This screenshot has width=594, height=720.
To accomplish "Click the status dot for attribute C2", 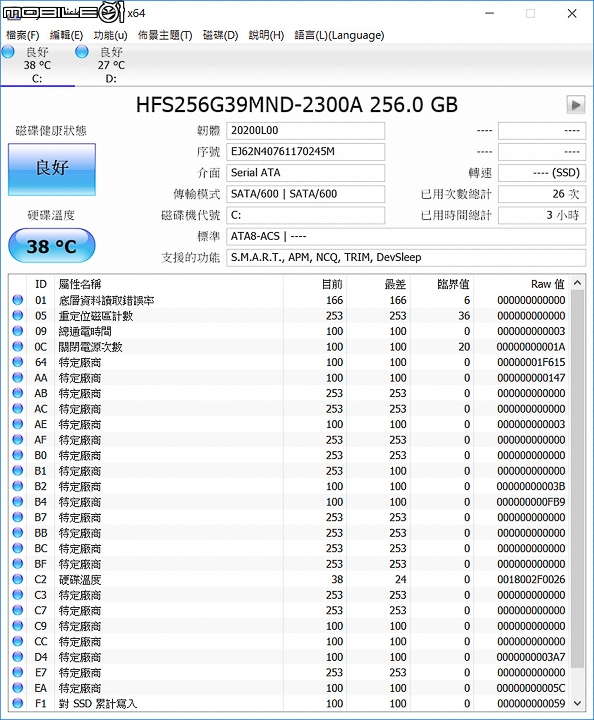I will coord(18,579).
